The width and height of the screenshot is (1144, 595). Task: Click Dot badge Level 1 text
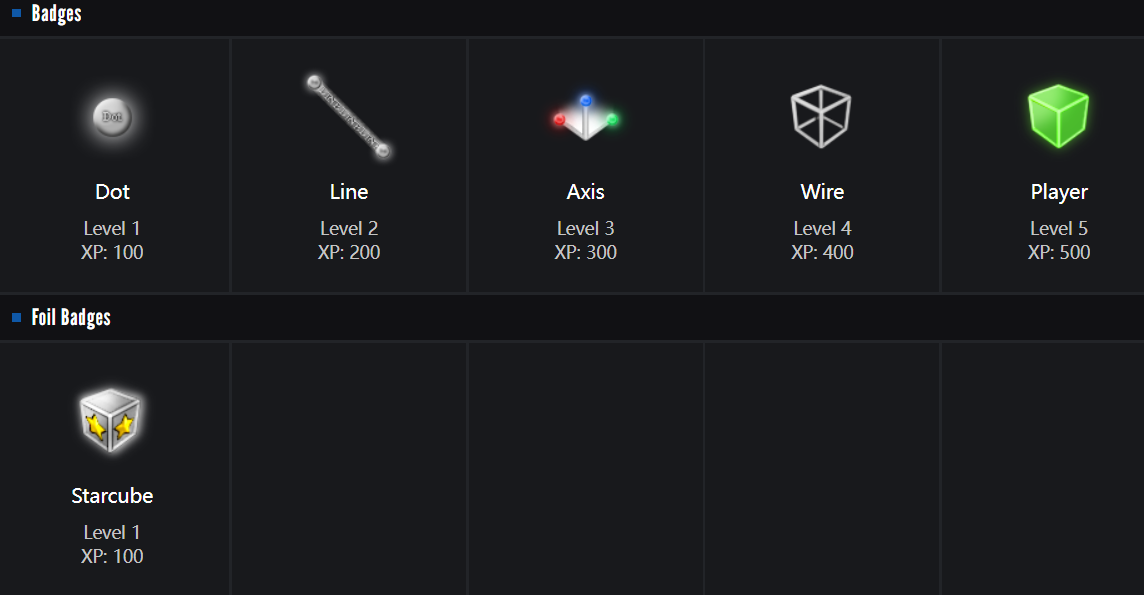tap(112, 229)
